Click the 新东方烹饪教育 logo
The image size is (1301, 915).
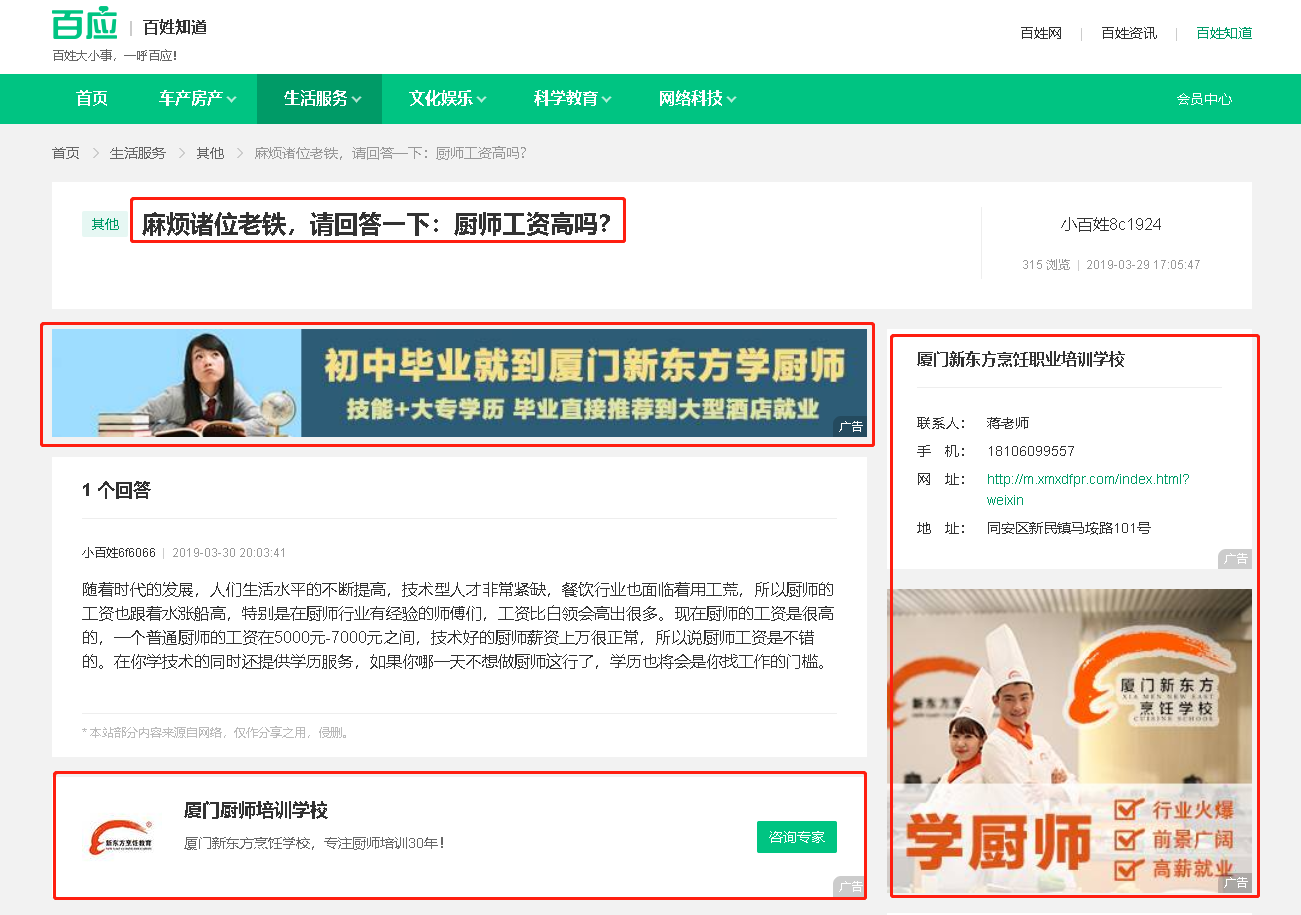[120, 837]
